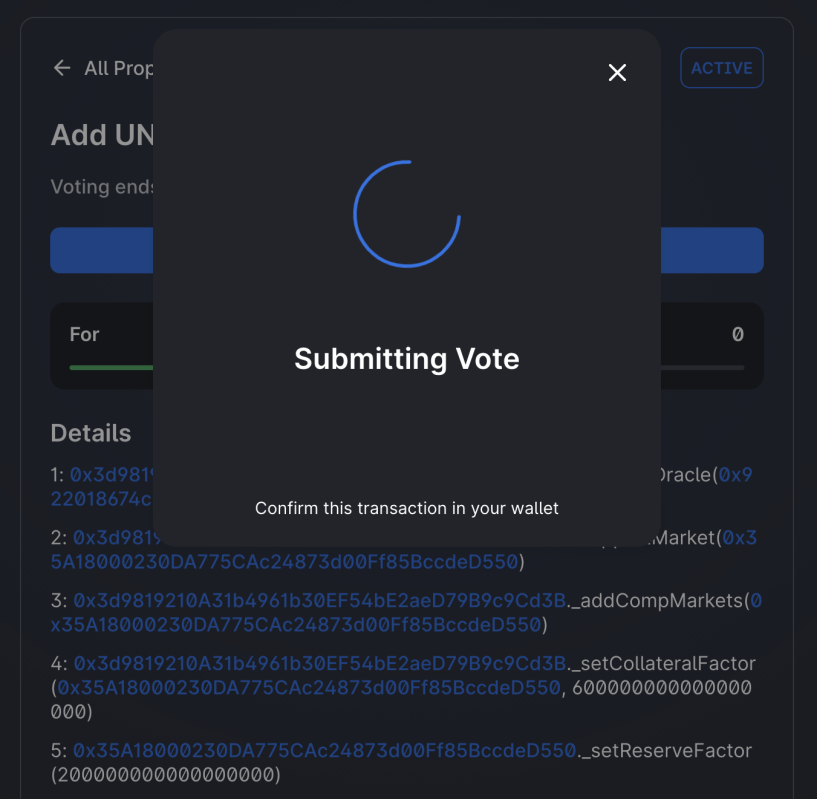
Task: Click the blue loading spinner
Action: click(x=406, y=213)
